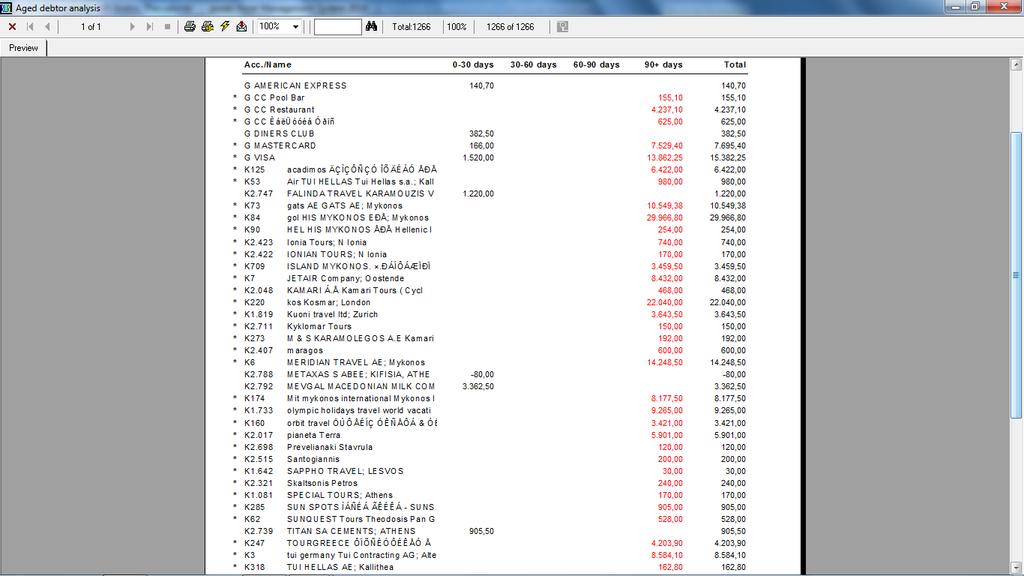Click the 29.966,80 red amount for K84

coord(665,218)
